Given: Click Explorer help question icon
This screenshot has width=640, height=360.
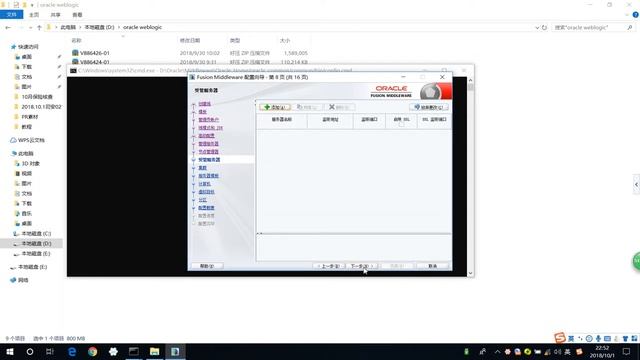Looking at the screenshot, I should pyautogui.click(x=636, y=15).
